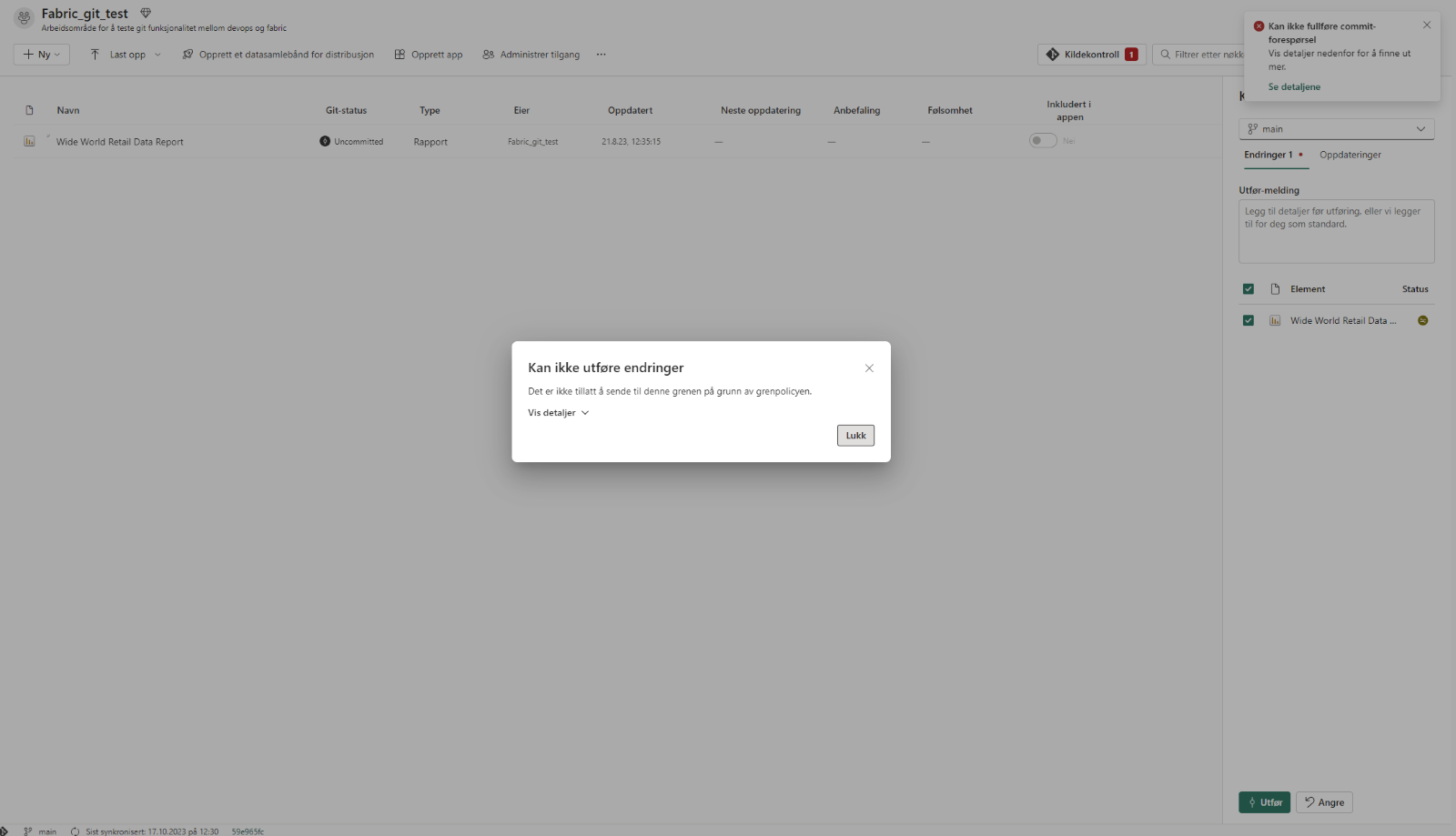Switch to the Oppdateringer tab
This screenshot has width=1456, height=836.
click(1350, 155)
